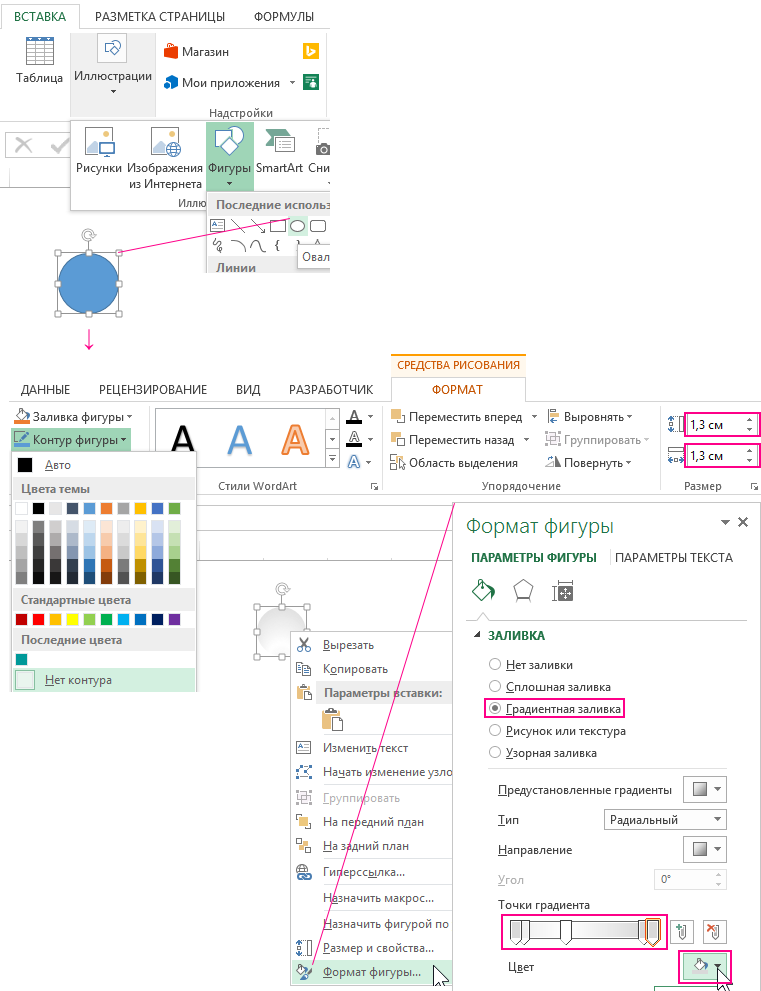Viewport: 761px width, 991px height.
Task: Expand Предустановленные градиенты dropdown
Action: click(x=704, y=790)
